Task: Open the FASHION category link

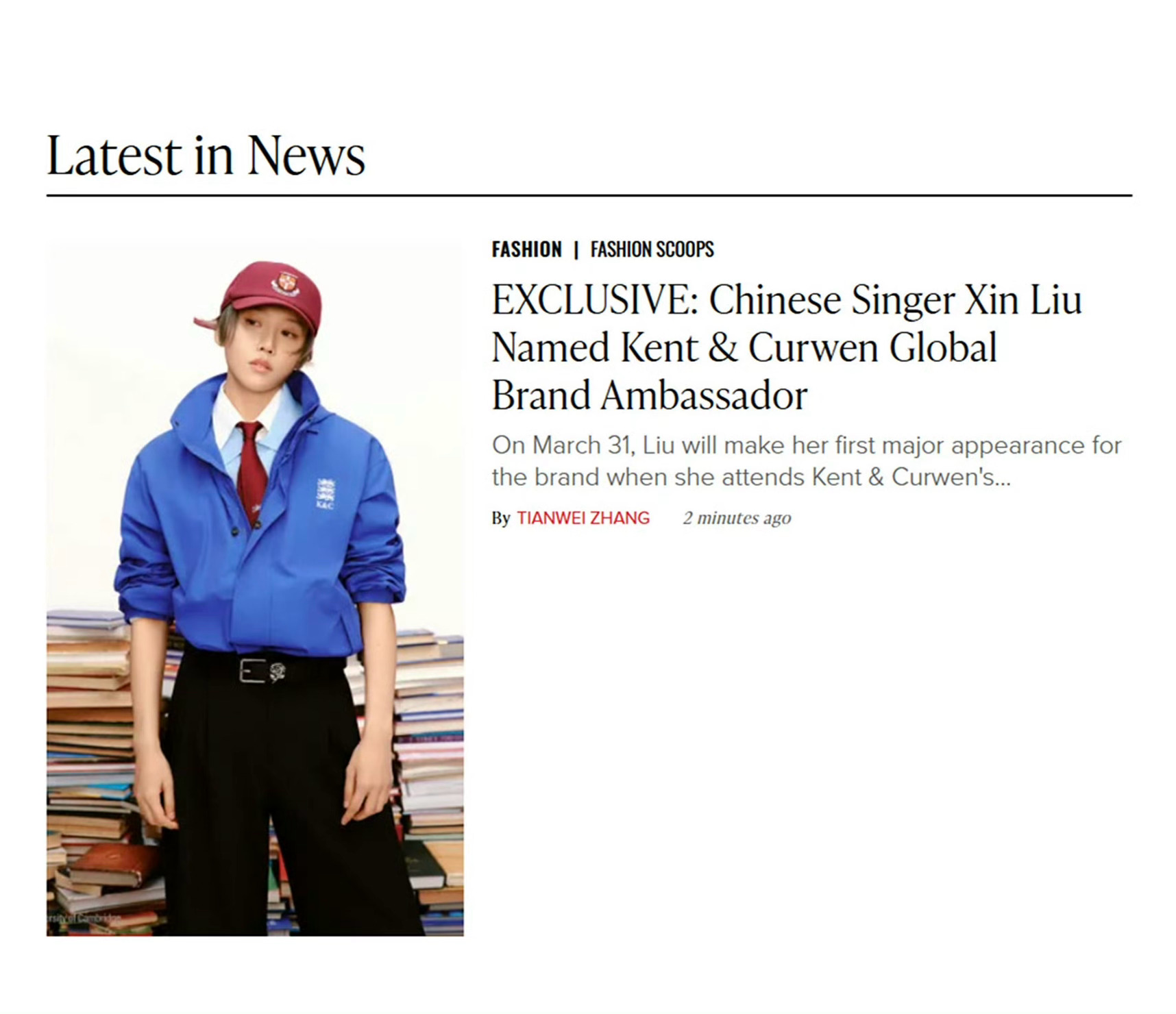Action: coord(526,249)
